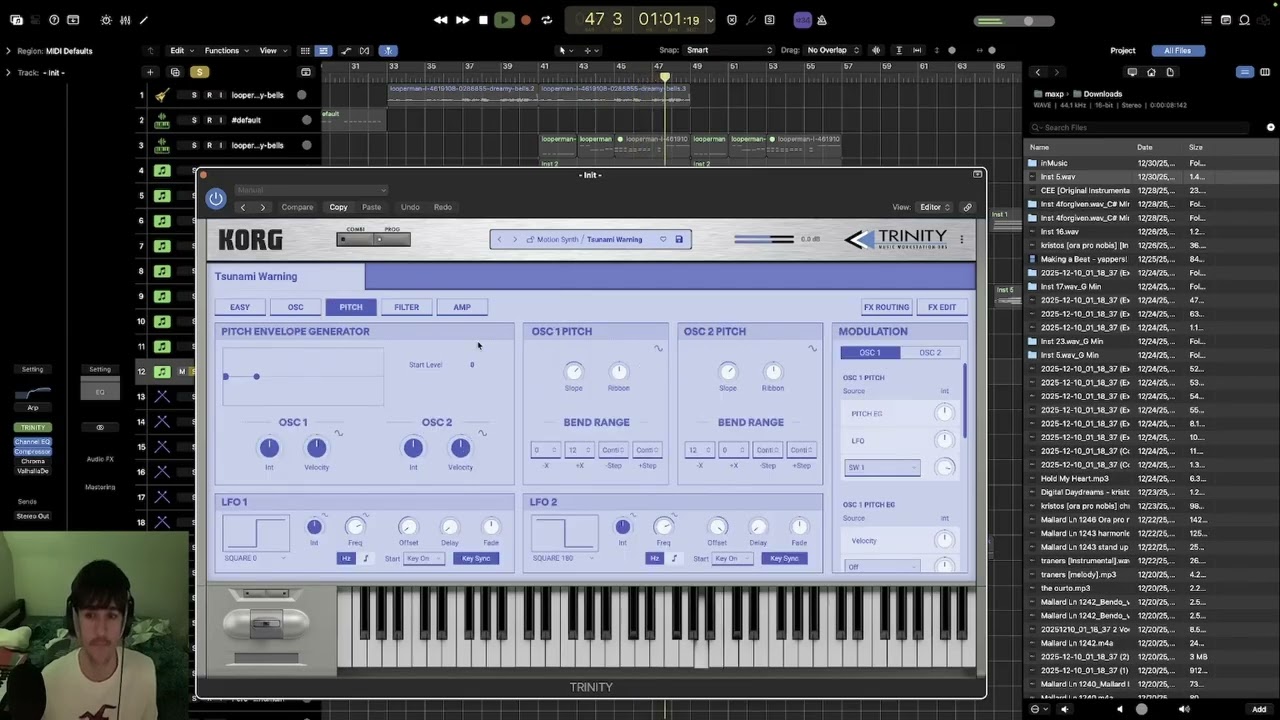Viewport: 1280px width, 720px height.
Task: Click the Duplicate Track icon
Action: coord(175,72)
